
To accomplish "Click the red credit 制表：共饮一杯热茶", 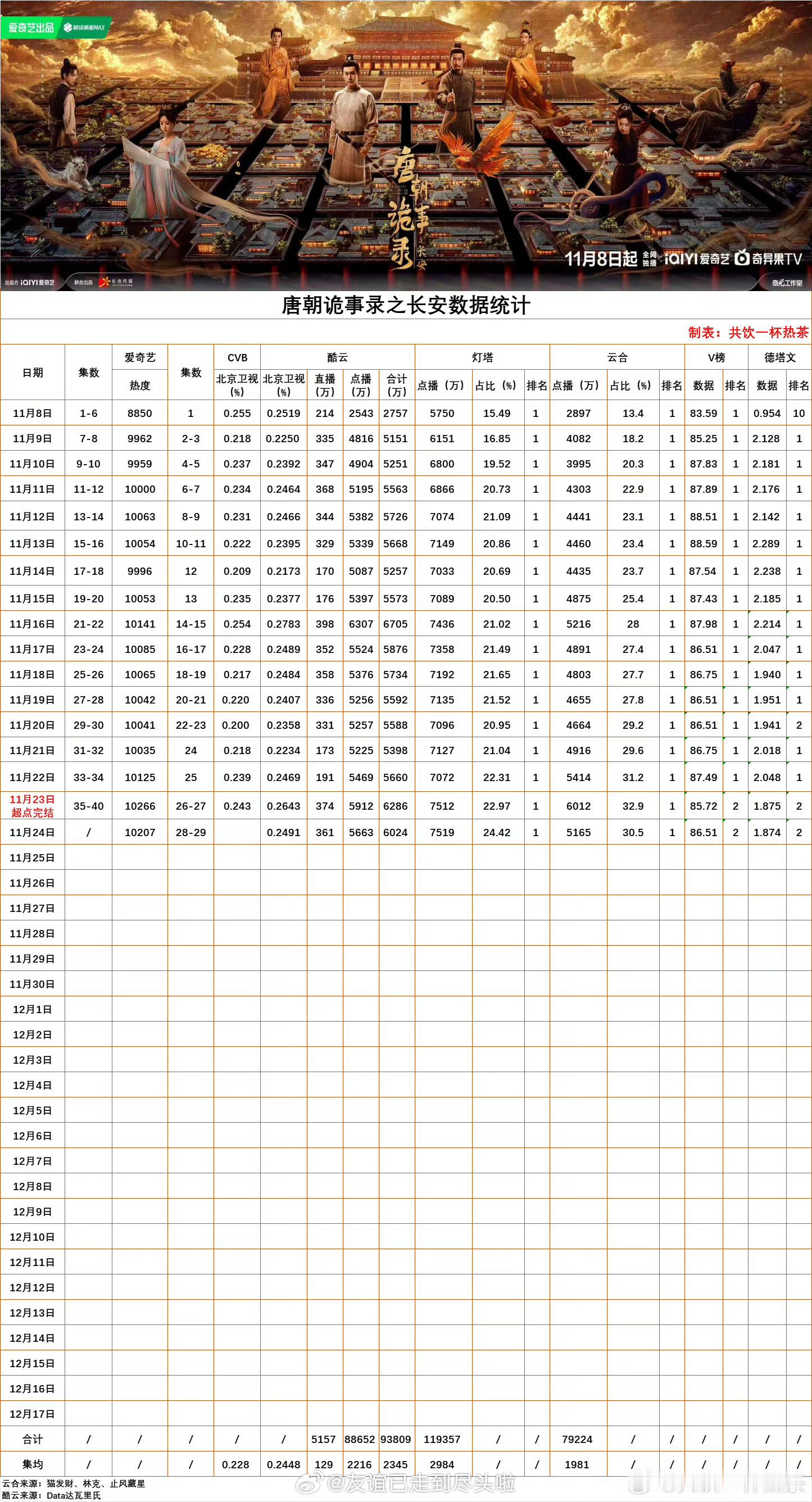I will pos(748,332).
